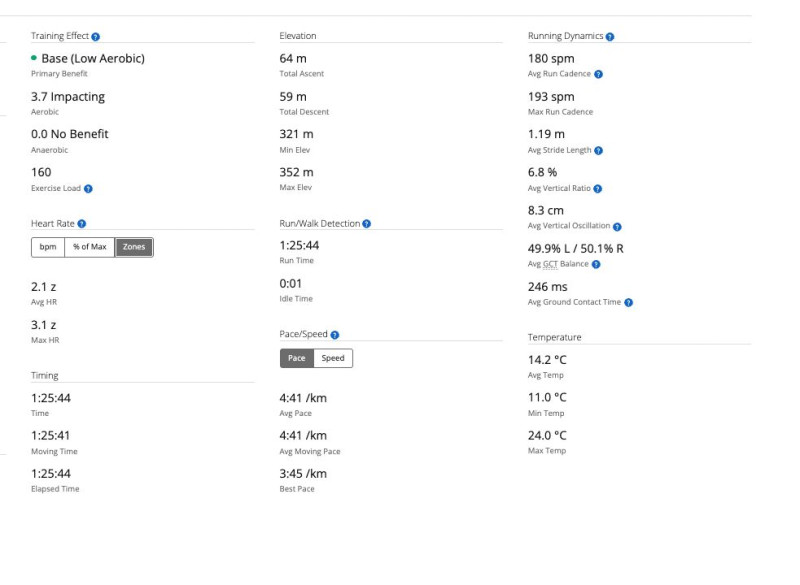Click Avg Stride Length help icon

598,151
